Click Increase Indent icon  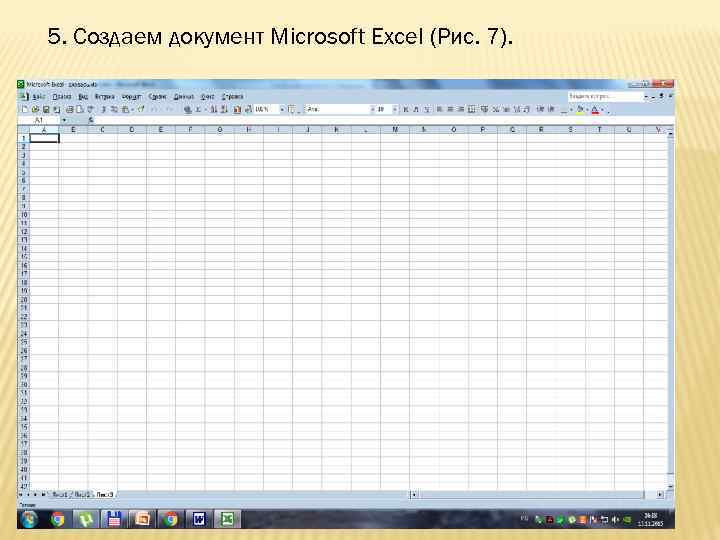[551, 109]
